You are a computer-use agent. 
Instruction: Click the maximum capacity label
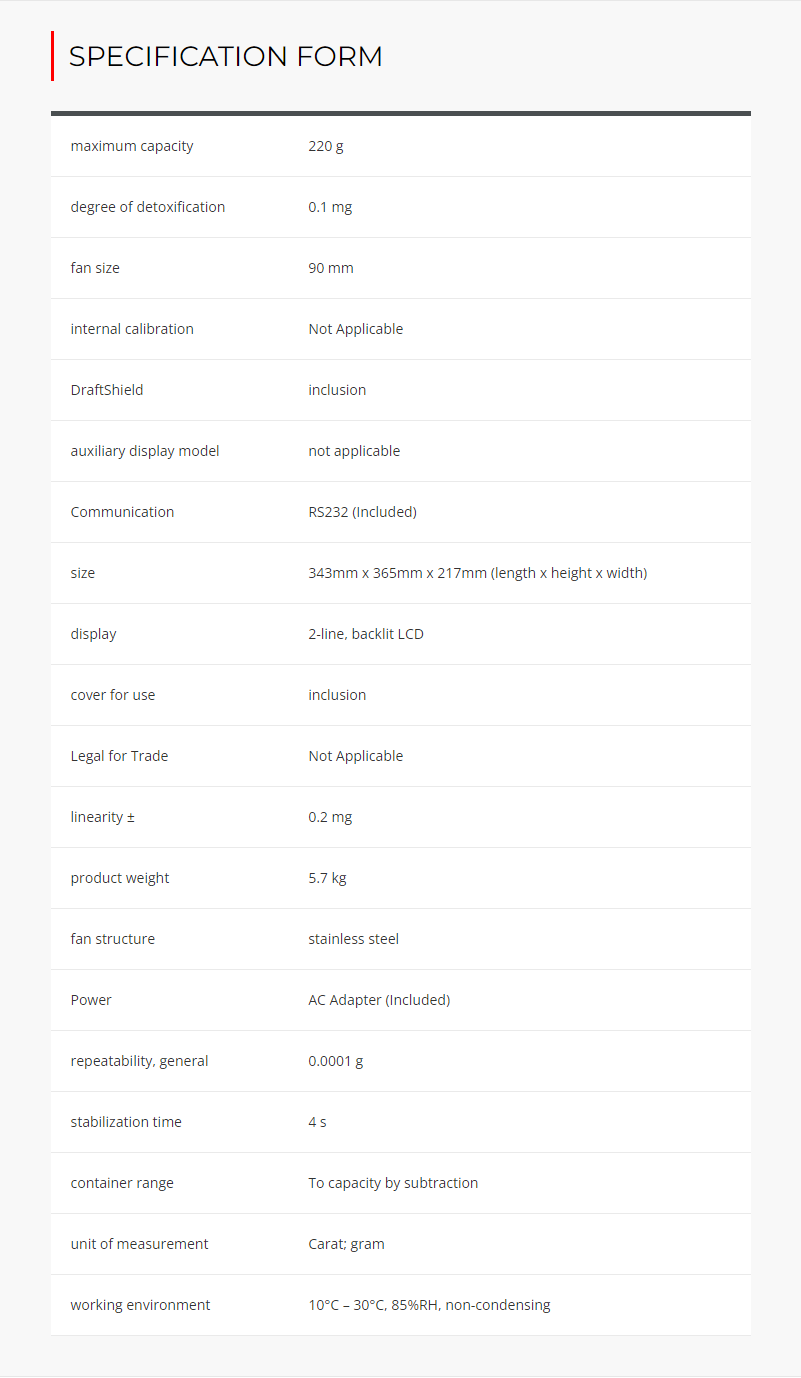tap(132, 146)
